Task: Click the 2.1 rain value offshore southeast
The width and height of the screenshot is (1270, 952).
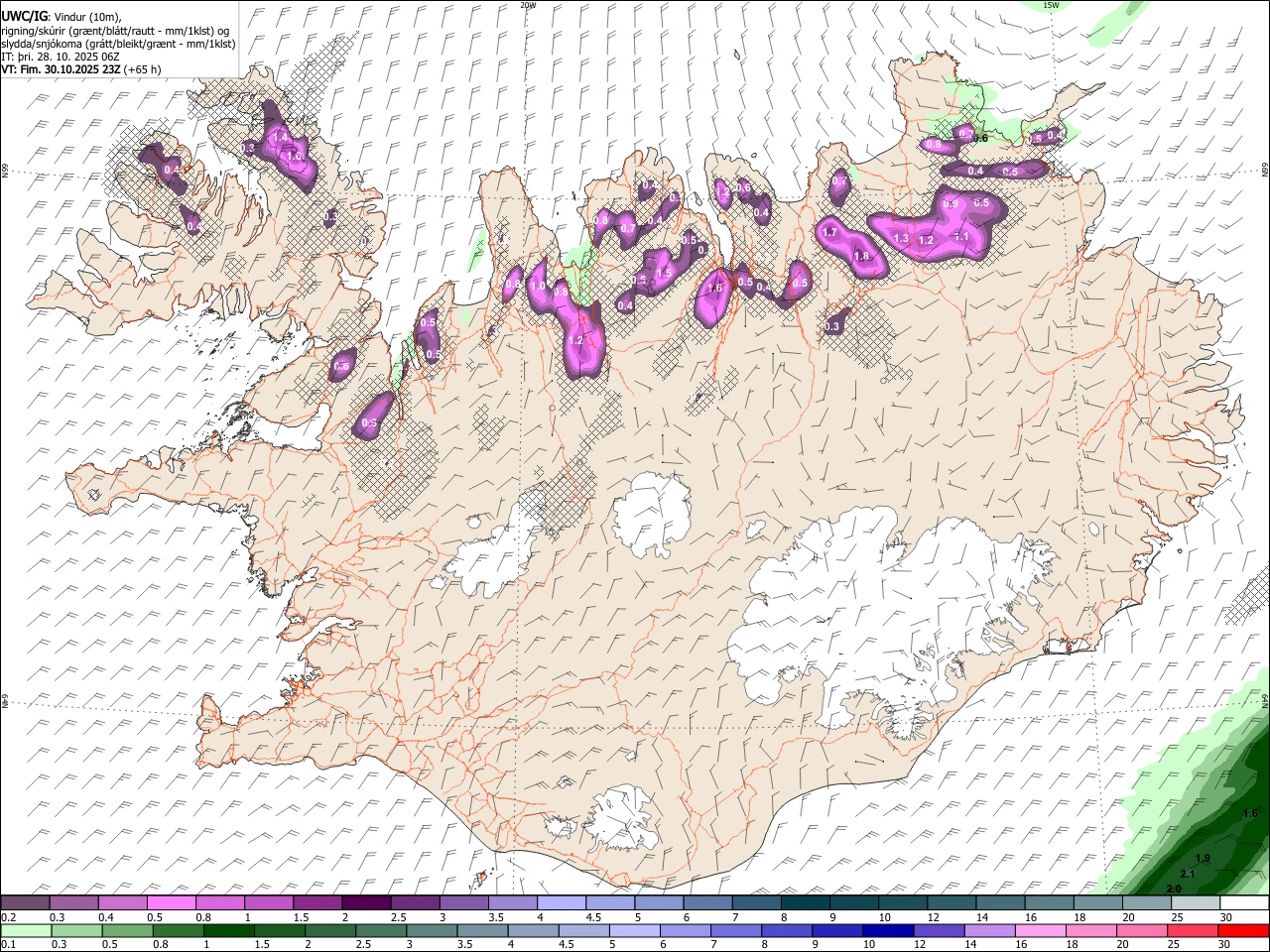Action: click(1188, 874)
